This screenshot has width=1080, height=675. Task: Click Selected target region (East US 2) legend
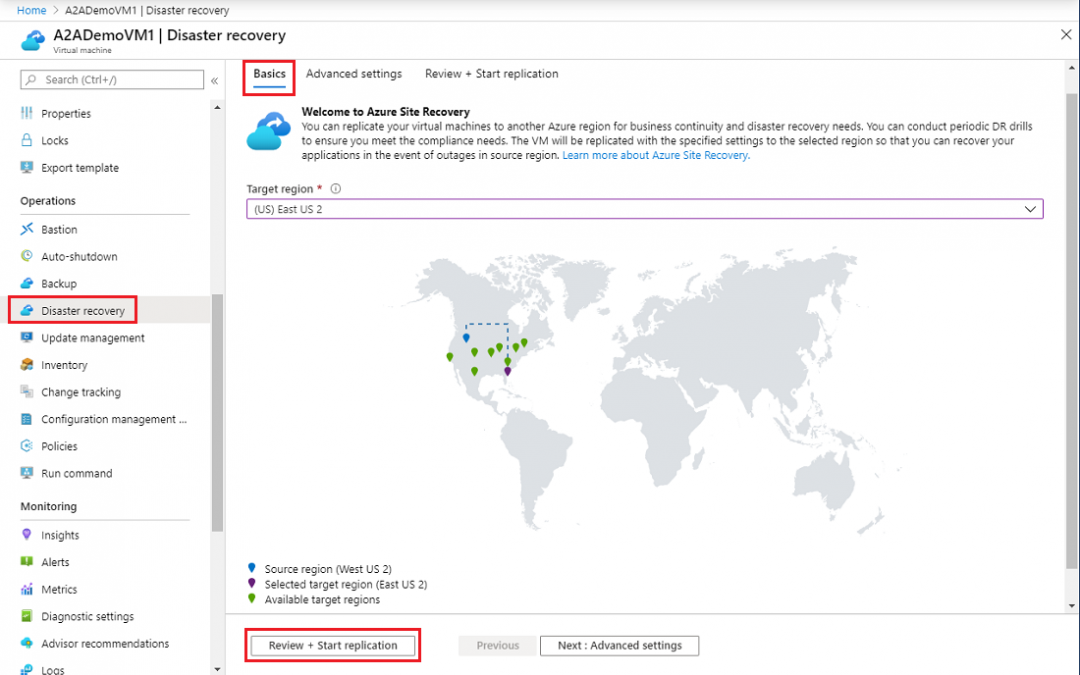tap(346, 584)
